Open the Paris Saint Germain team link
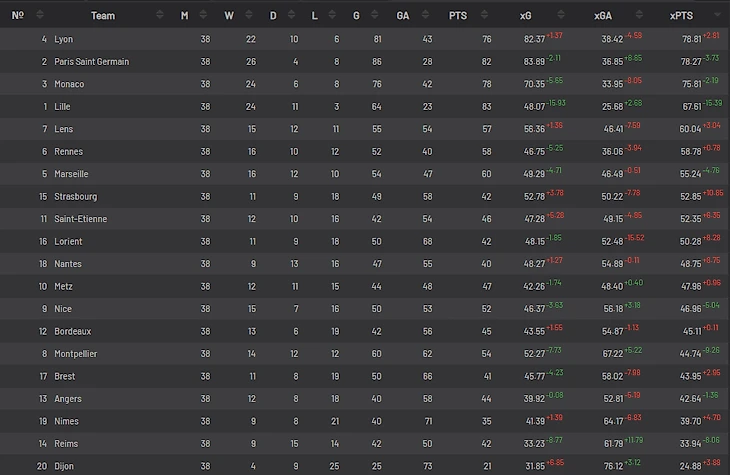The image size is (730, 475). (x=92, y=61)
